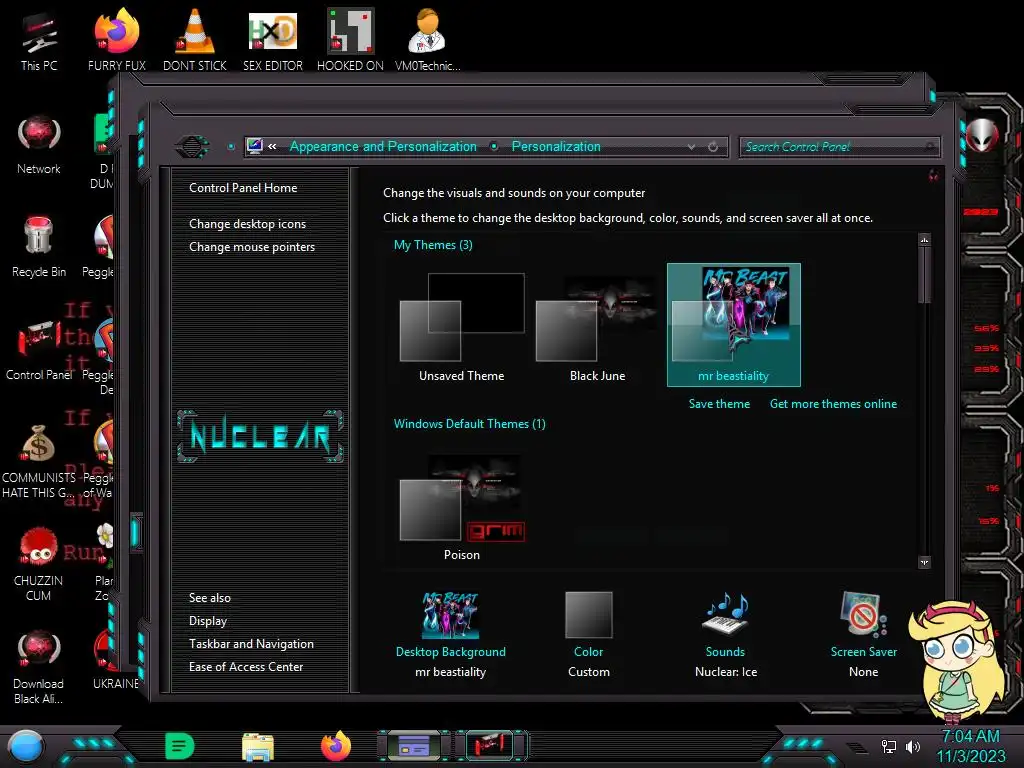Click the back navigation hexagon button
Screen dimensions: 1024x768
[191, 146]
